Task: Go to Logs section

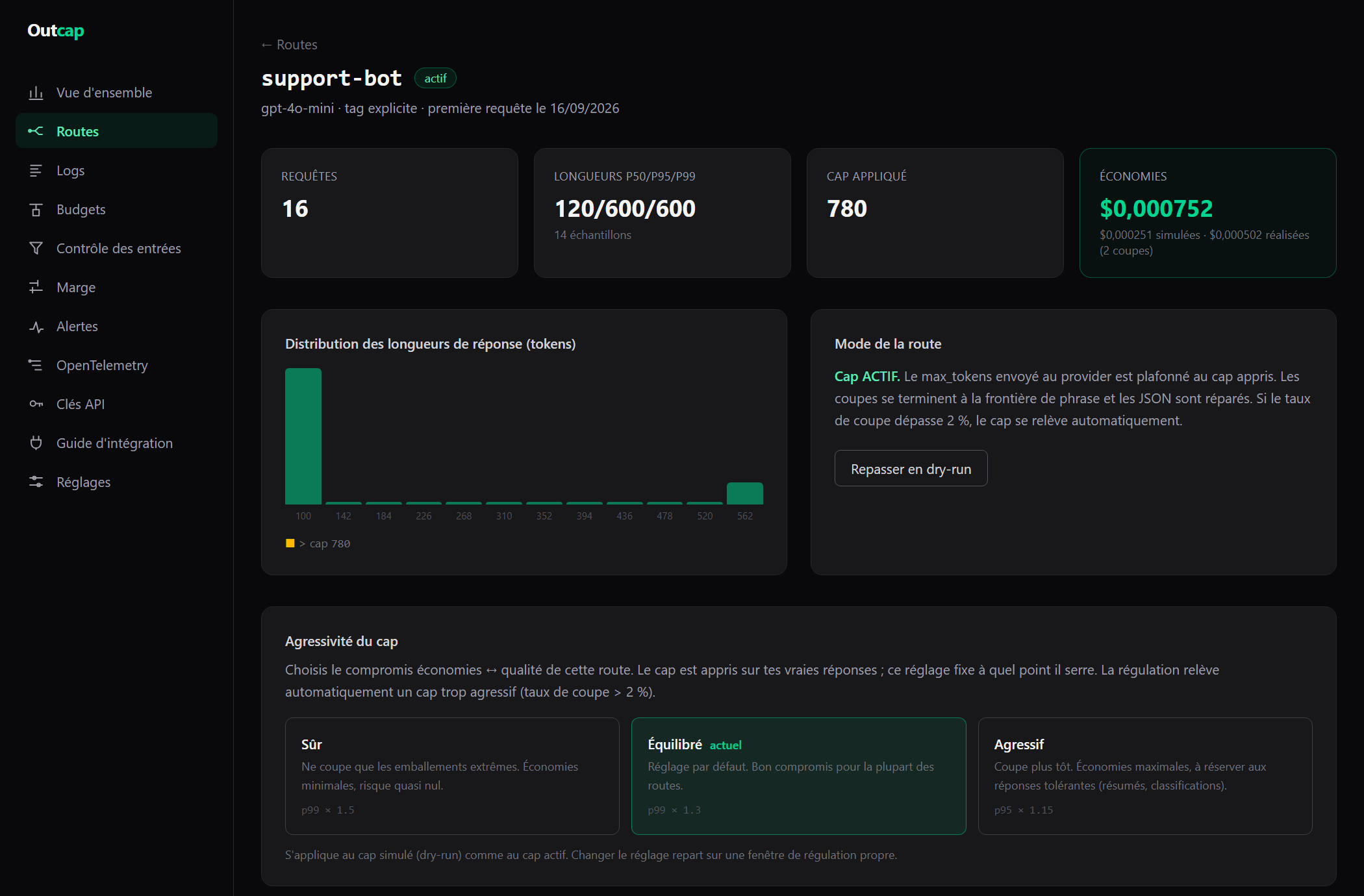Action: tap(116, 170)
